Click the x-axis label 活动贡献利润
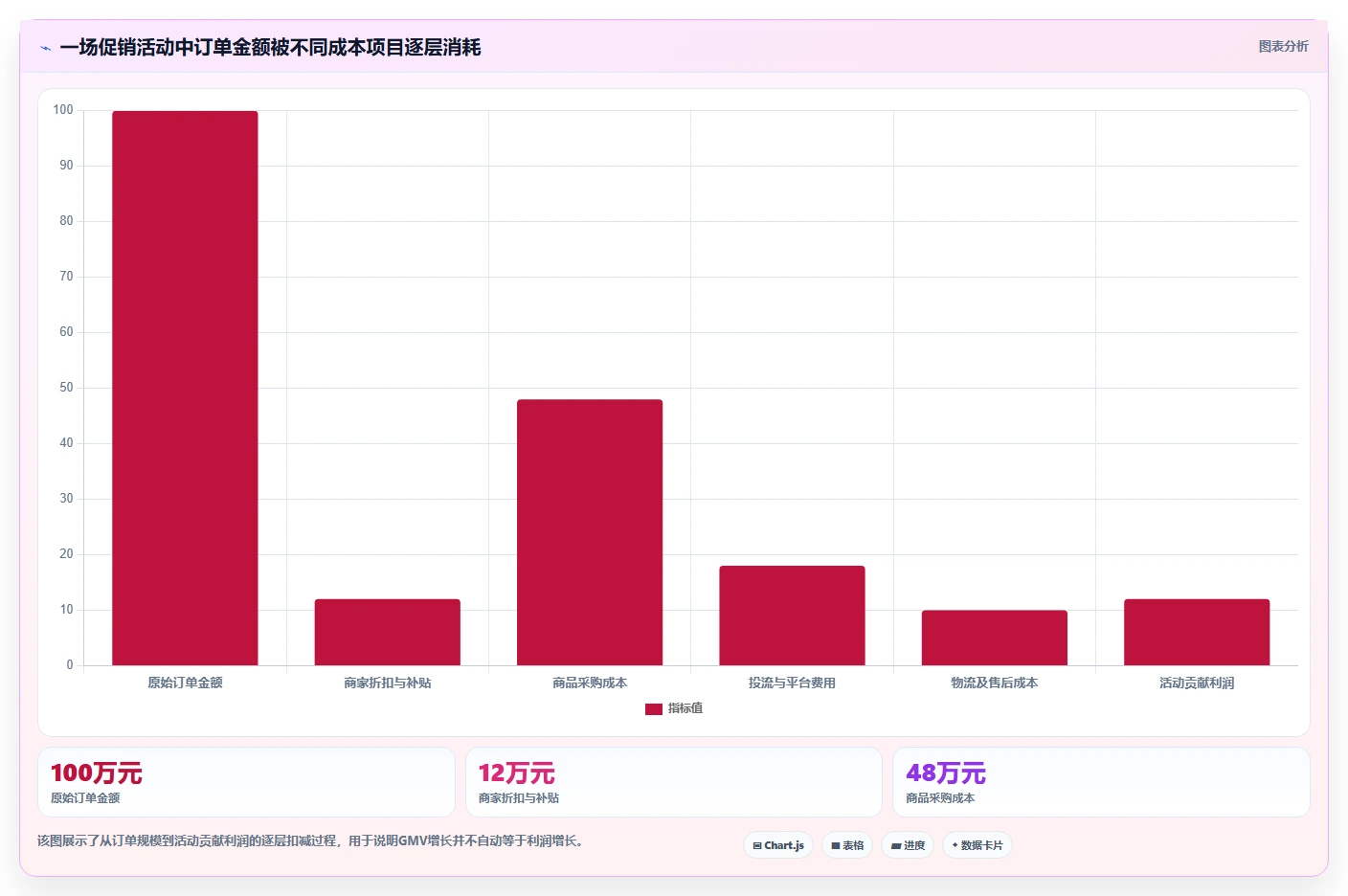Image resolution: width=1348 pixels, height=896 pixels. click(x=1197, y=683)
